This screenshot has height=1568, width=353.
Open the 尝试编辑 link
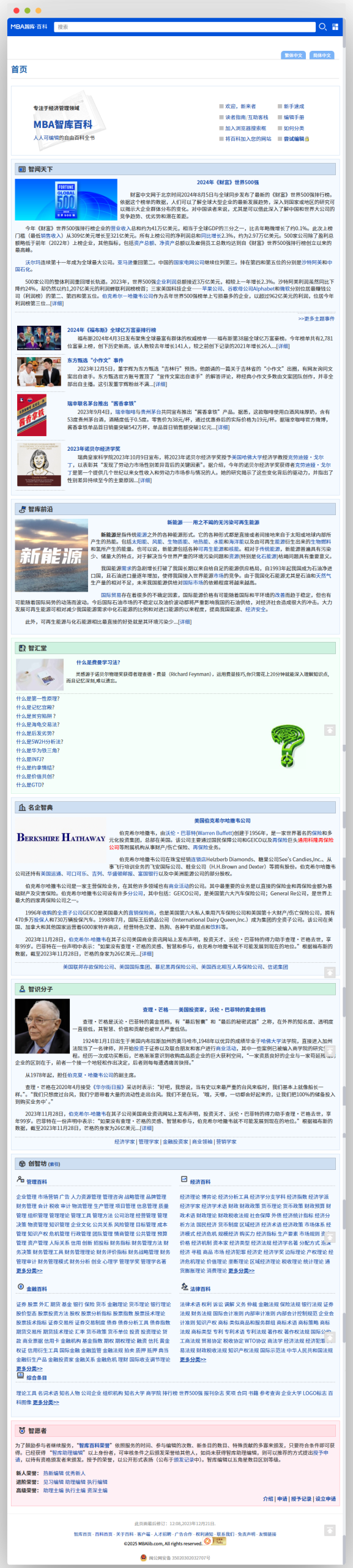[294, 138]
